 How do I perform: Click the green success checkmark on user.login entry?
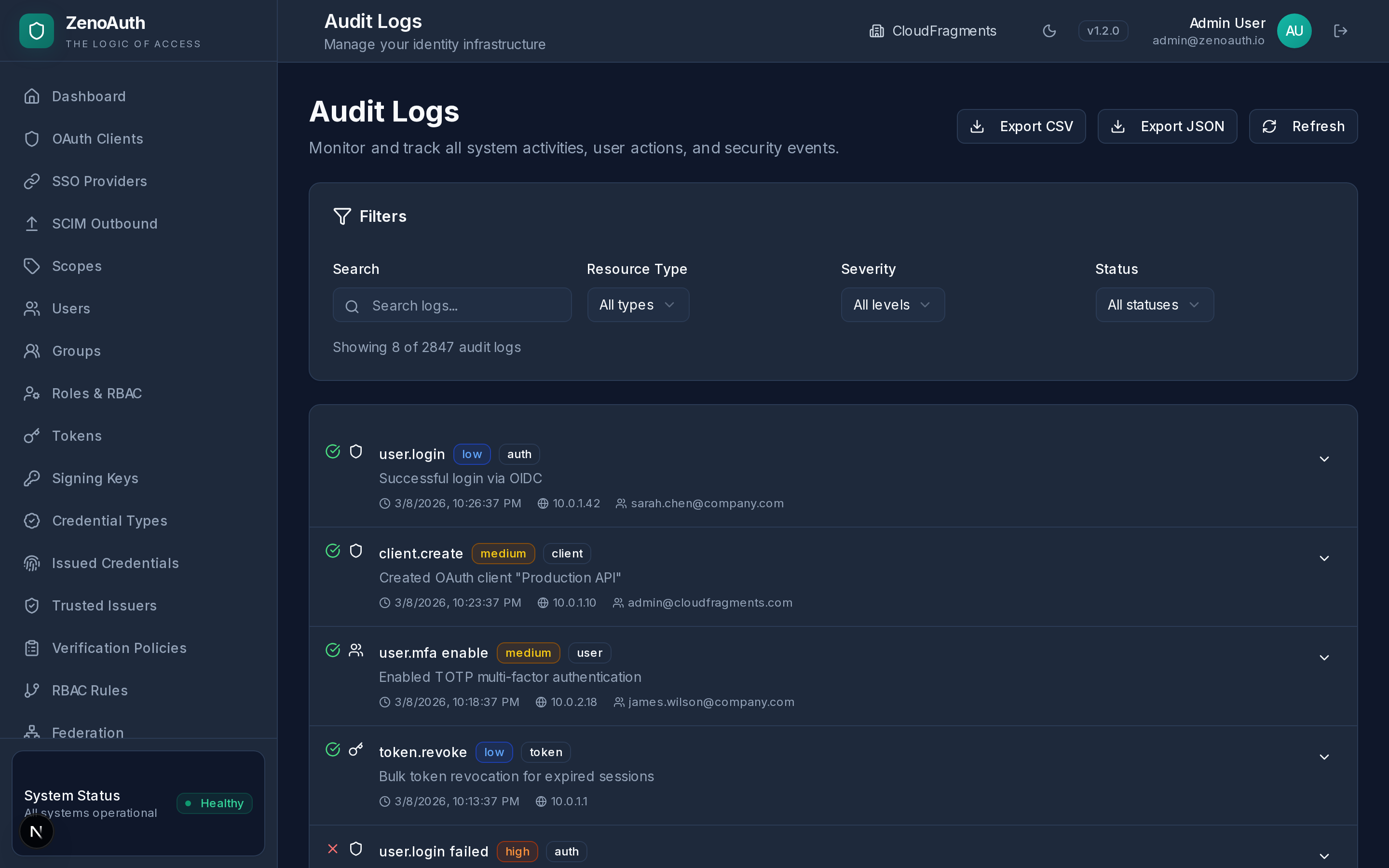pyautogui.click(x=333, y=451)
